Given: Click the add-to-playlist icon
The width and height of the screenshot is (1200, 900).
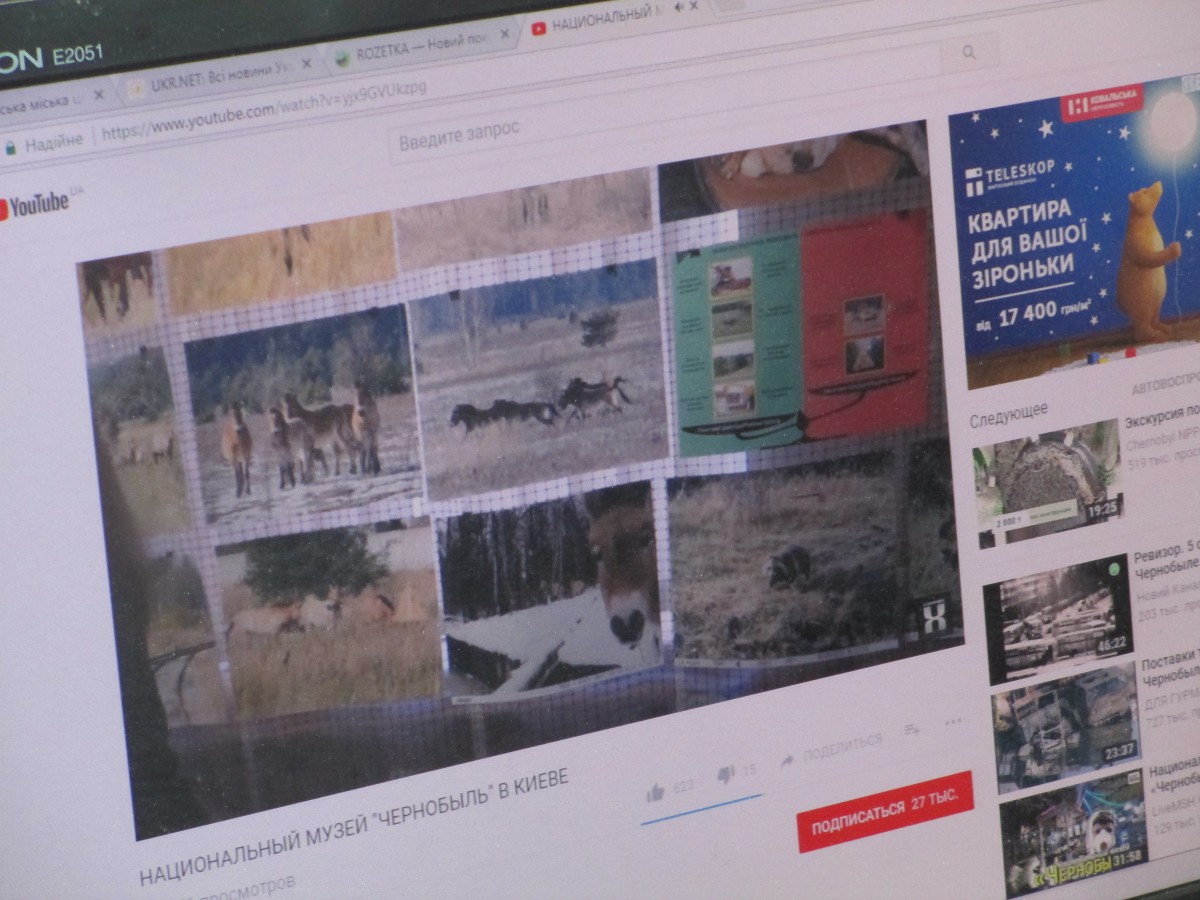Looking at the screenshot, I should 911,730.
